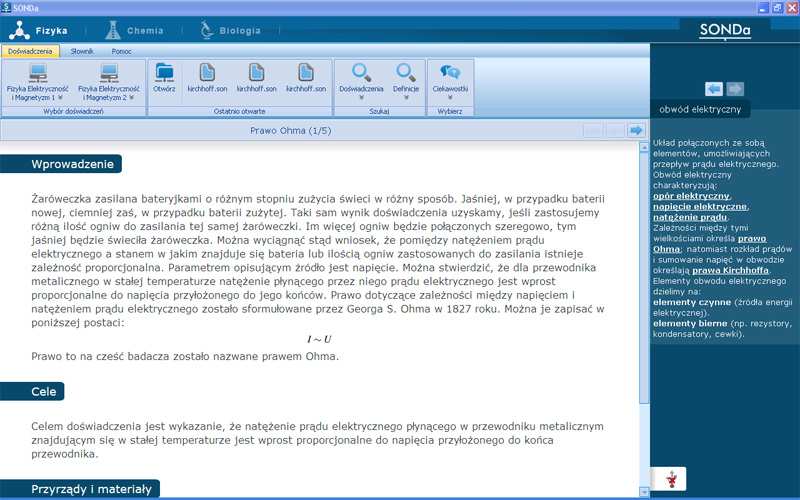Click the scrollbar up arrow

pos(643,146)
